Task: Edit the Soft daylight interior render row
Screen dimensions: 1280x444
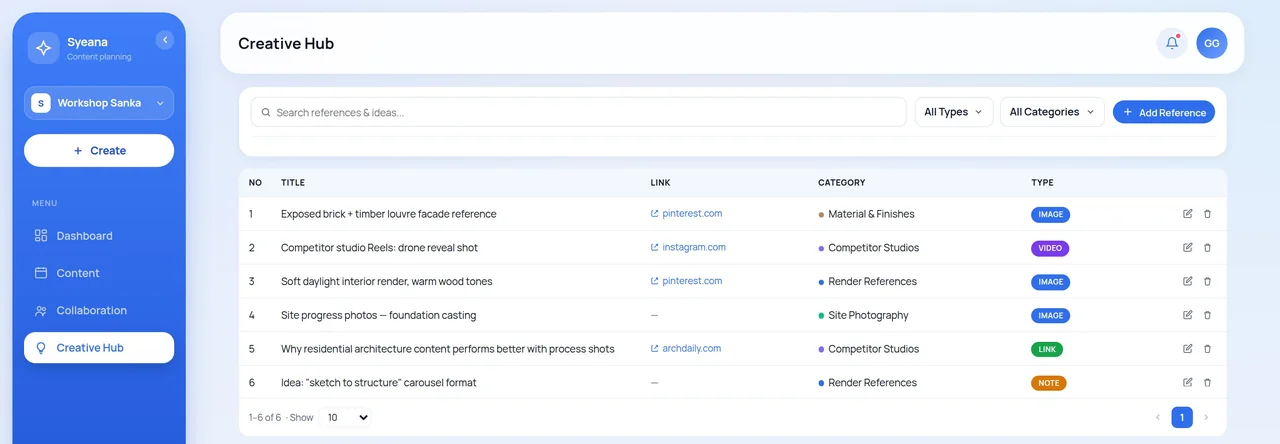Action: click(1188, 281)
